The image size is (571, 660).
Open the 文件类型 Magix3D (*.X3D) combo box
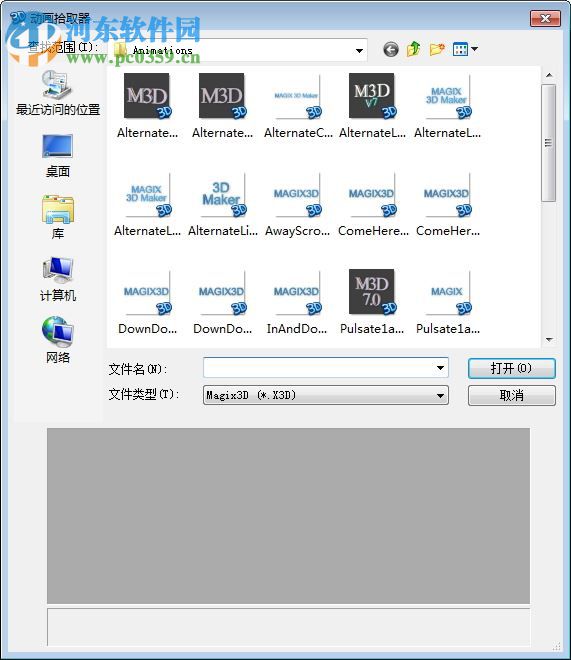click(x=326, y=395)
